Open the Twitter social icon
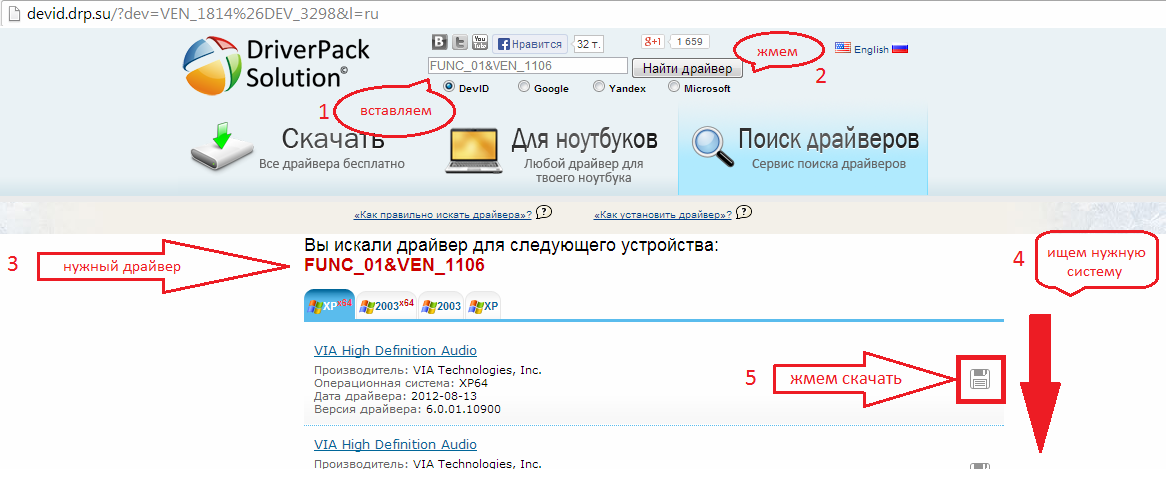1166x498 pixels. [x=460, y=42]
